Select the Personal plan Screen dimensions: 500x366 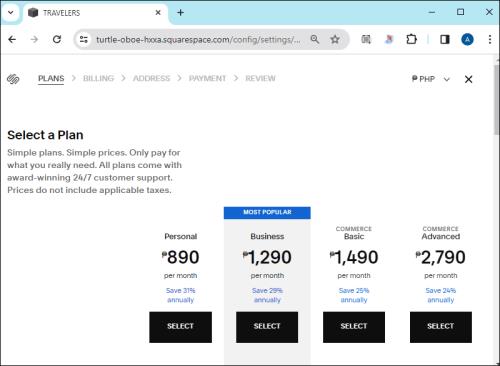(180, 327)
